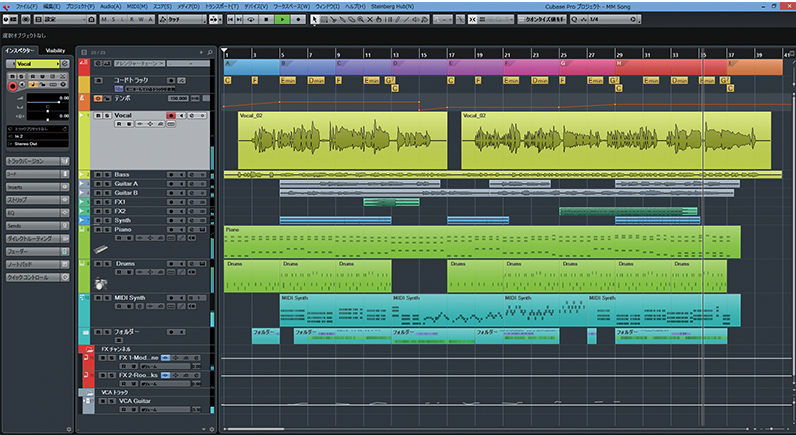Viewport: 796px width, 435px height.
Task: Toggle the Grid type button in toolbar
Action: (x=482, y=19)
